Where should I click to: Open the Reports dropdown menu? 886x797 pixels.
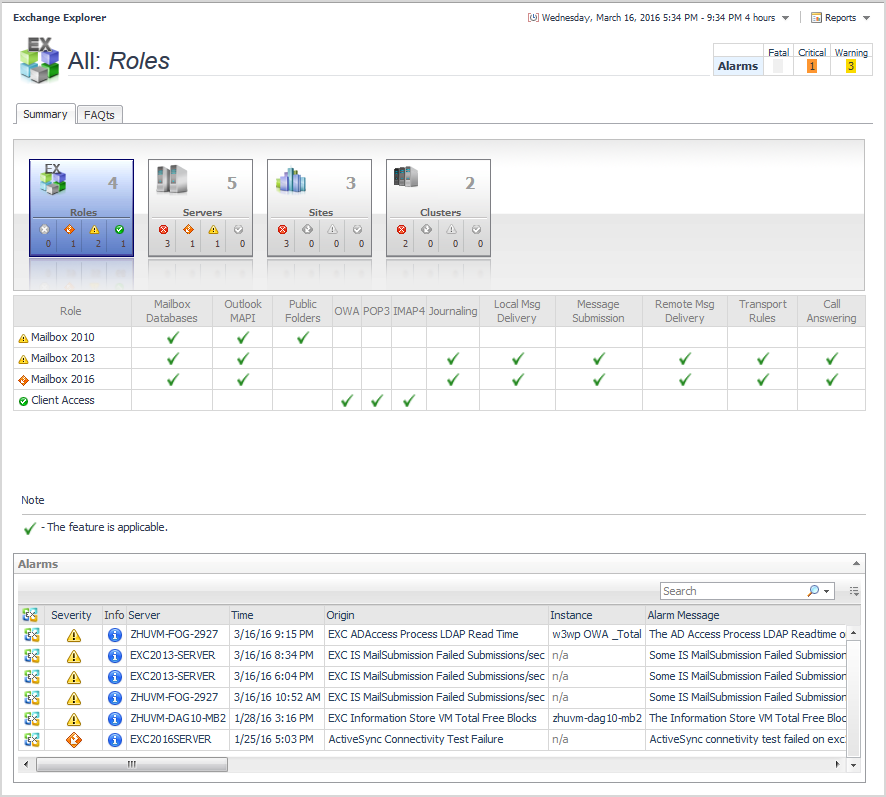[x=839, y=18]
